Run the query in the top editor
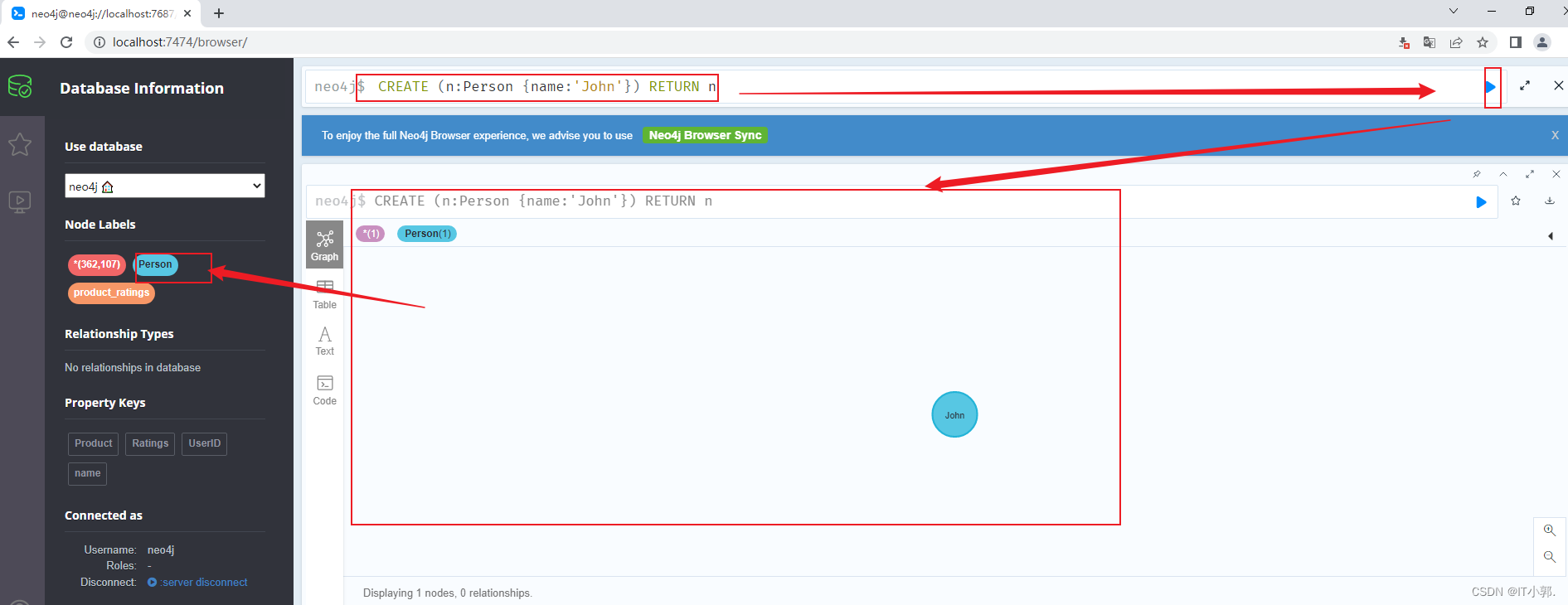 click(1491, 86)
